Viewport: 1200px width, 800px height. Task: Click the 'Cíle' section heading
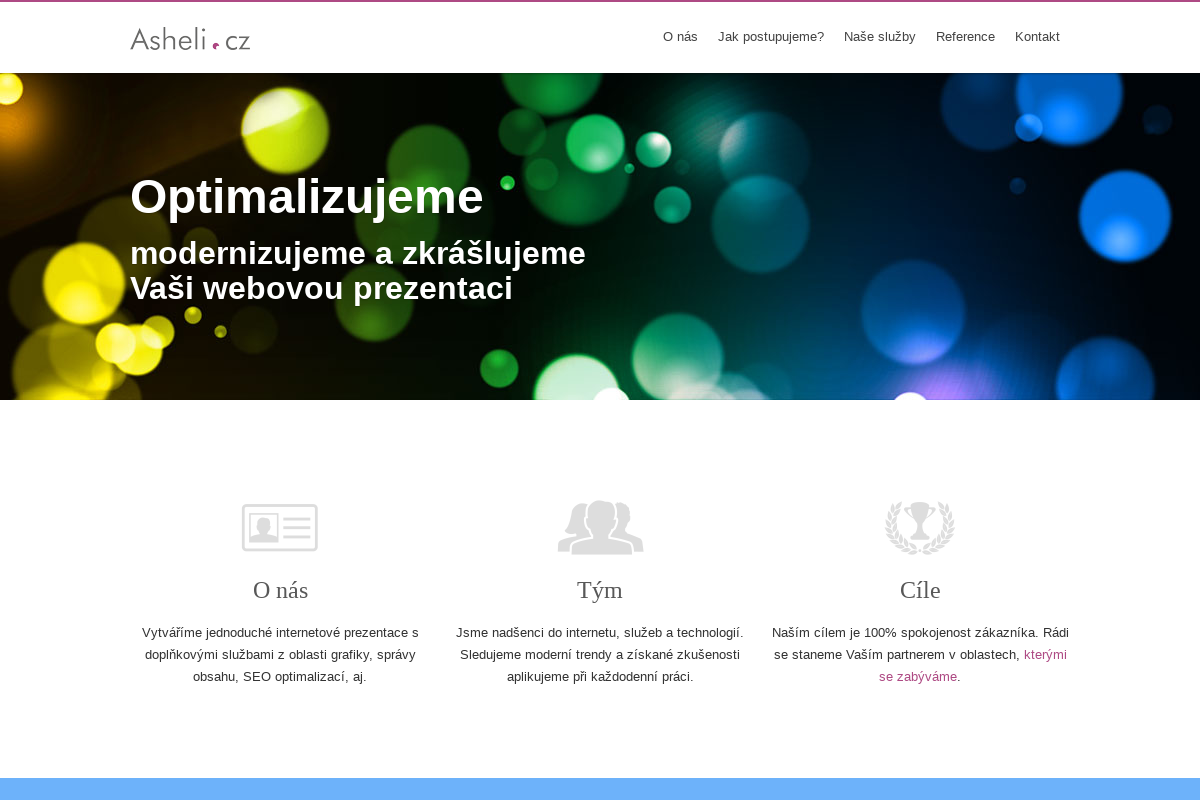(x=920, y=590)
